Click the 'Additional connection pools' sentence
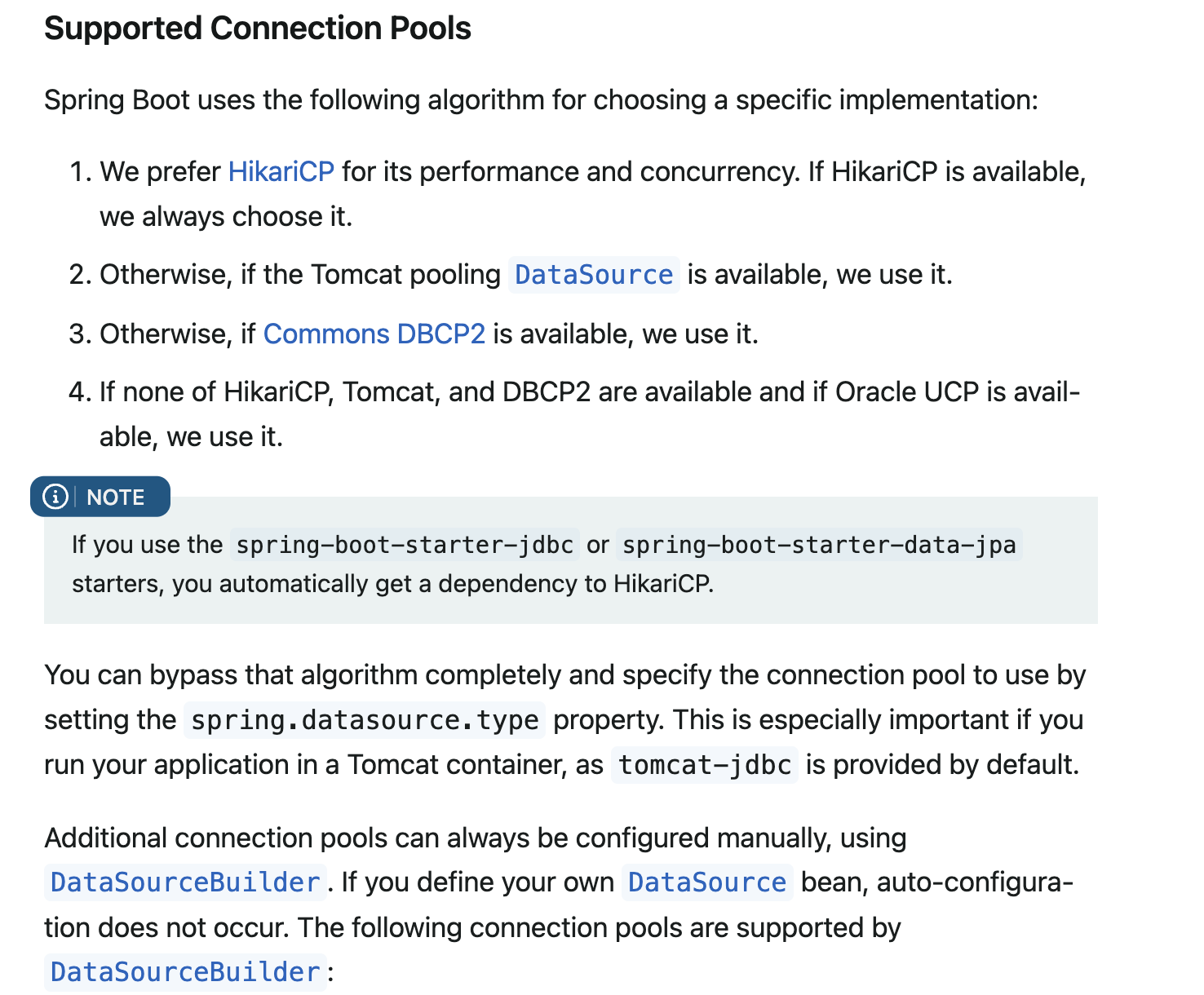 (475, 838)
